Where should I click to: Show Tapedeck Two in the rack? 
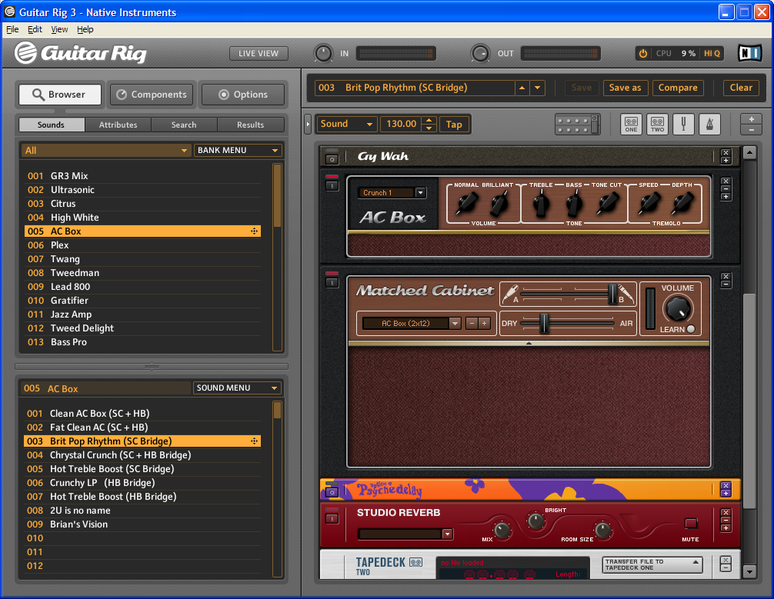(x=657, y=125)
